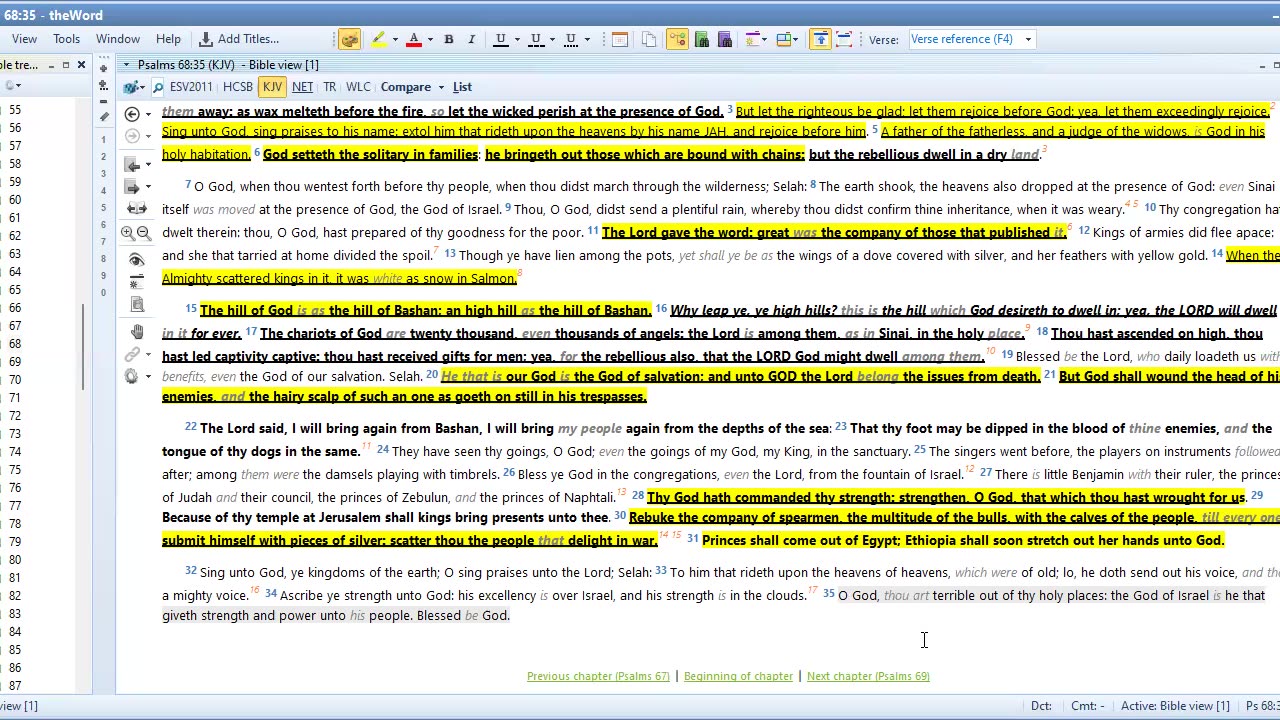
Task: Open Previous chapter (Psalms 67) link
Action: 598,676
